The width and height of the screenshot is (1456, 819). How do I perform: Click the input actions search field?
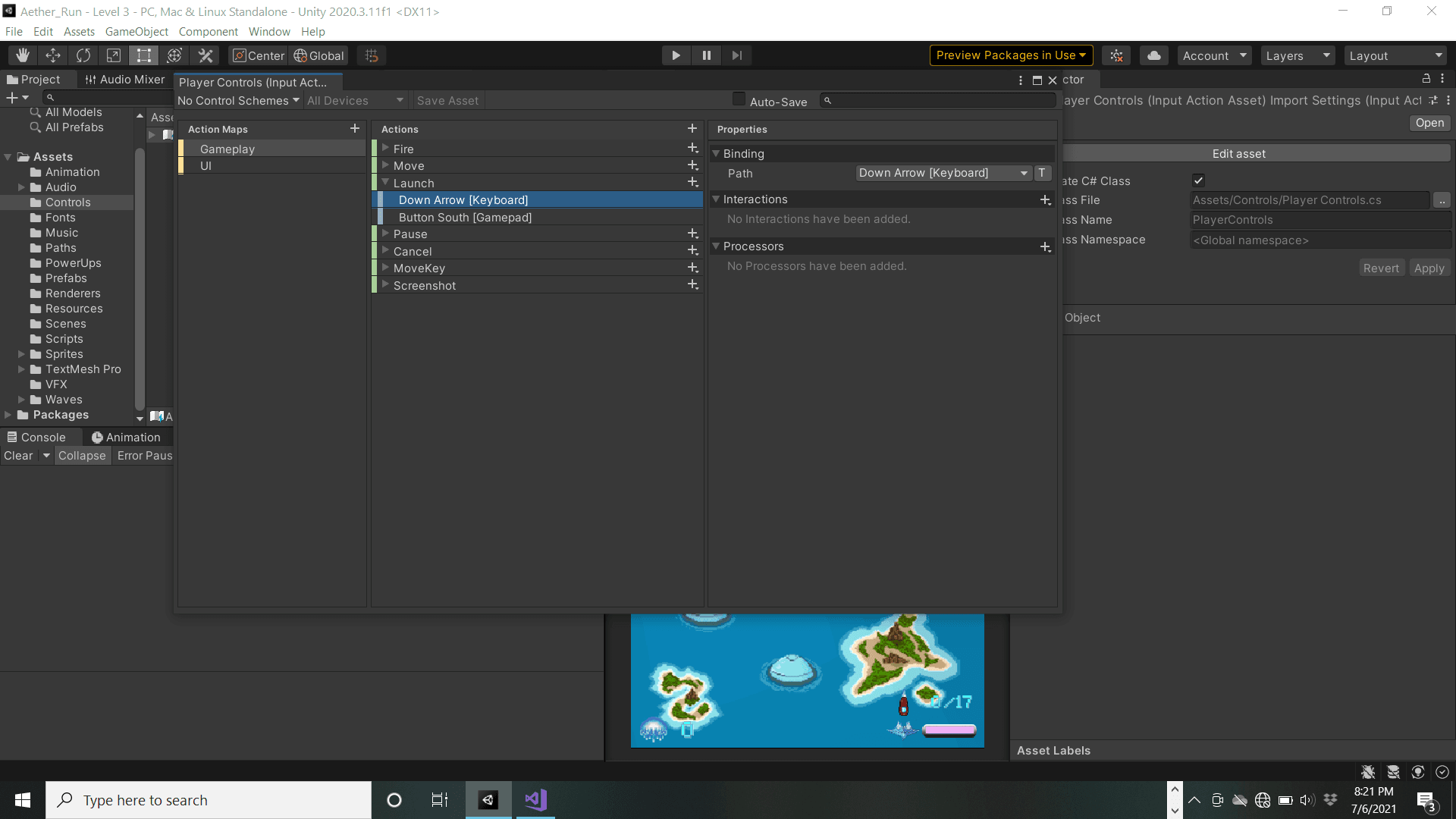tap(940, 100)
